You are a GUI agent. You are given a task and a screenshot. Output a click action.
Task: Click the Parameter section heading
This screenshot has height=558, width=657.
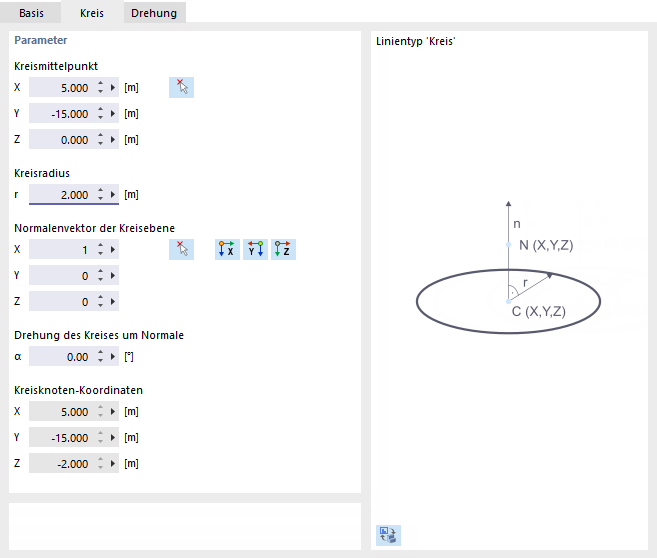coord(41,40)
